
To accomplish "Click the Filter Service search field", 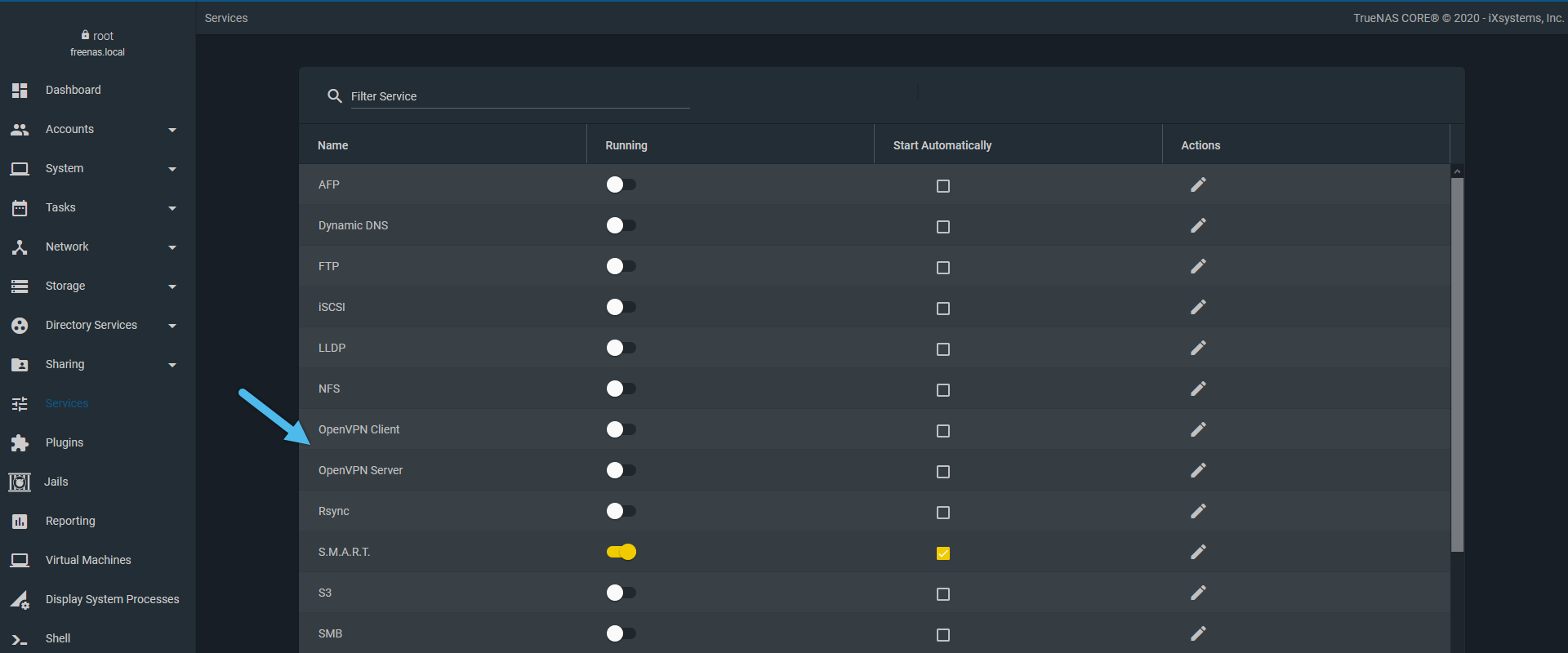I will (519, 96).
